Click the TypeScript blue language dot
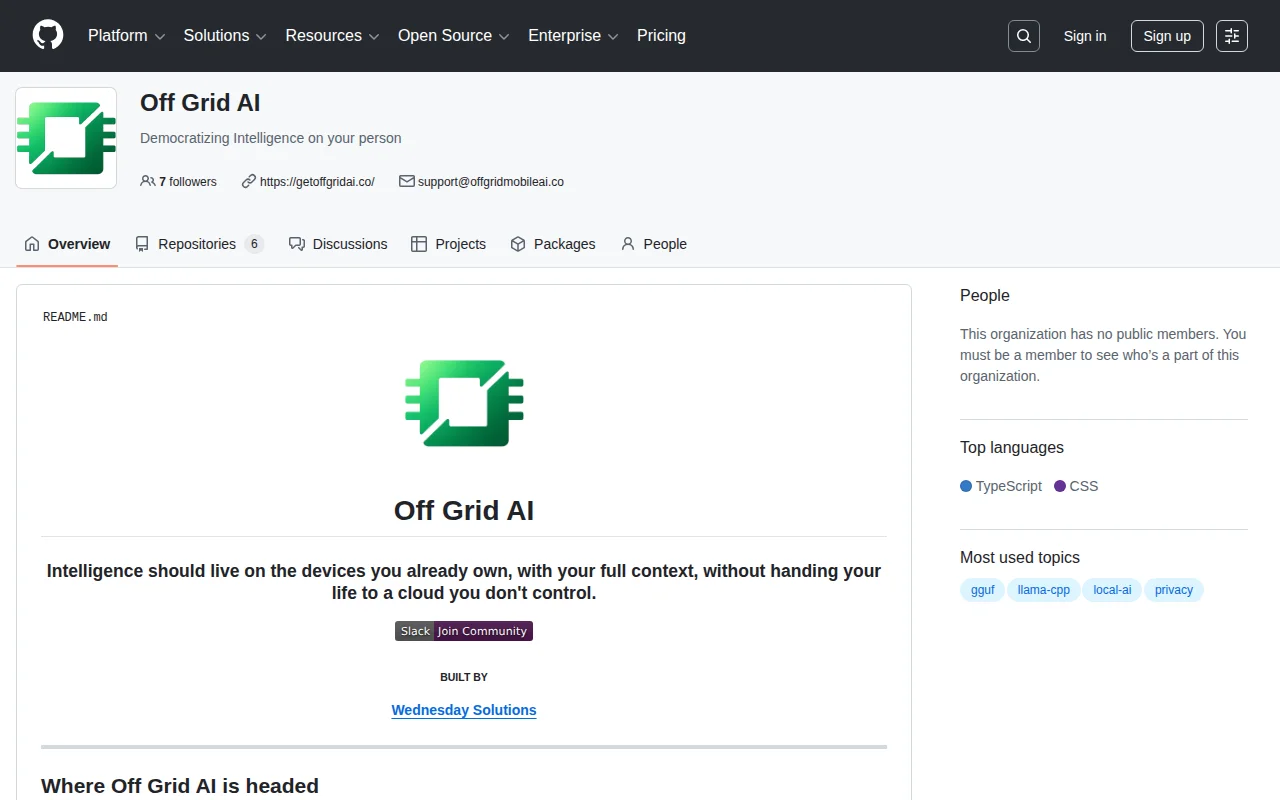Viewport: 1280px width, 800px height. (x=966, y=486)
